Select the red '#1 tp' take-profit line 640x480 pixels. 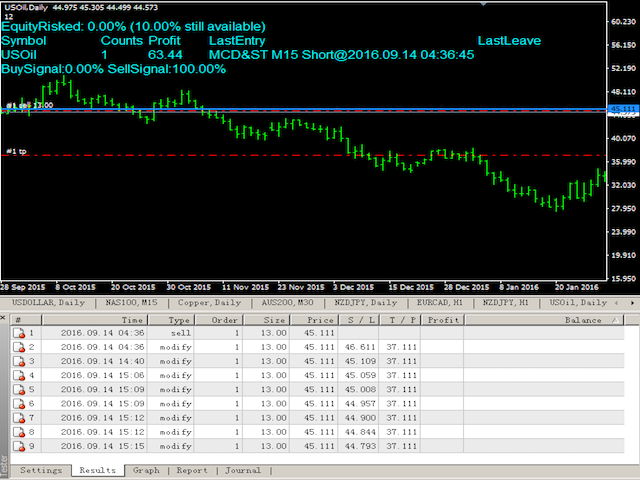point(300,155)
